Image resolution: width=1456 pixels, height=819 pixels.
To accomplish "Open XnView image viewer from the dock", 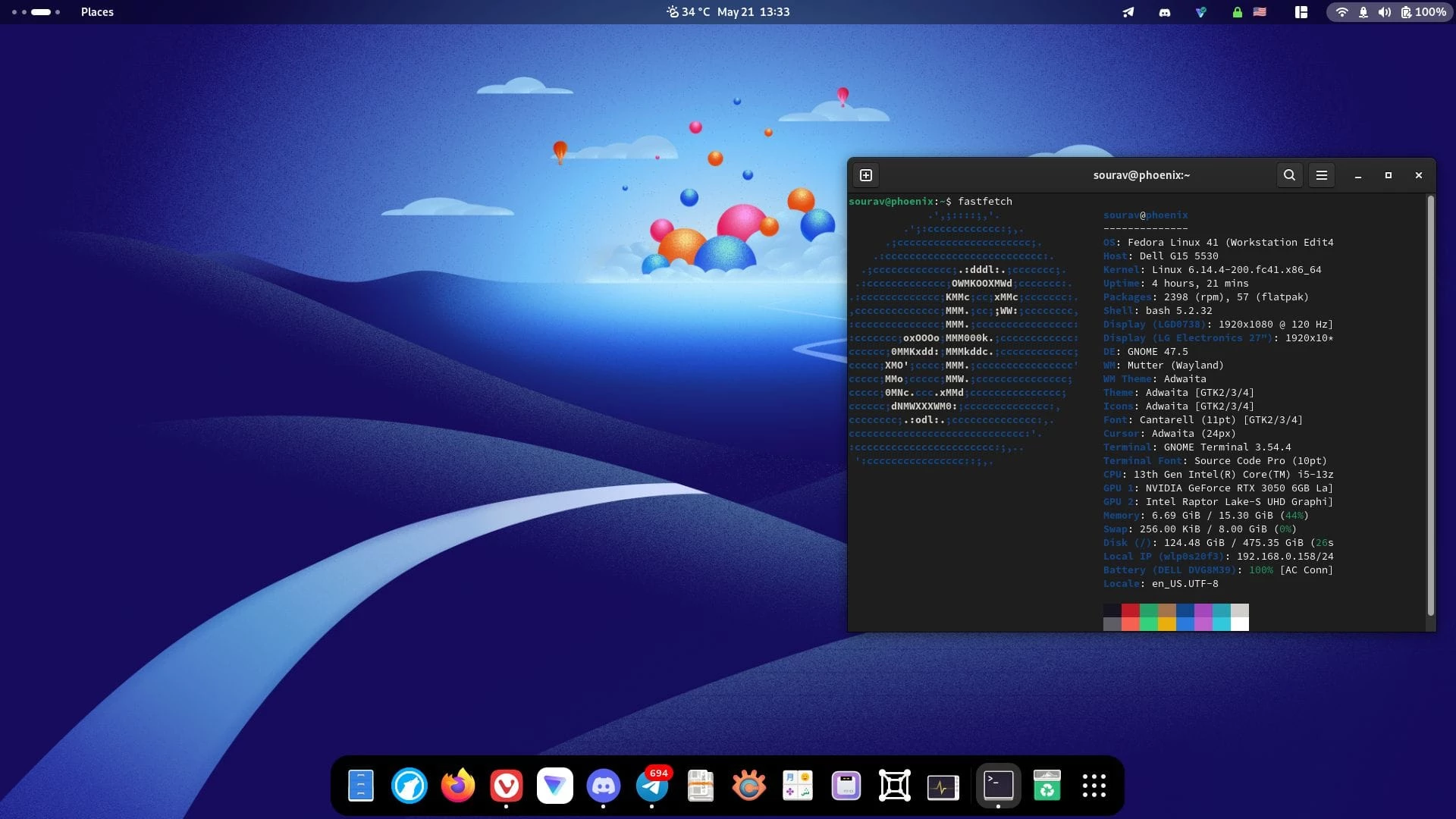I will click(x=749, y=785).
